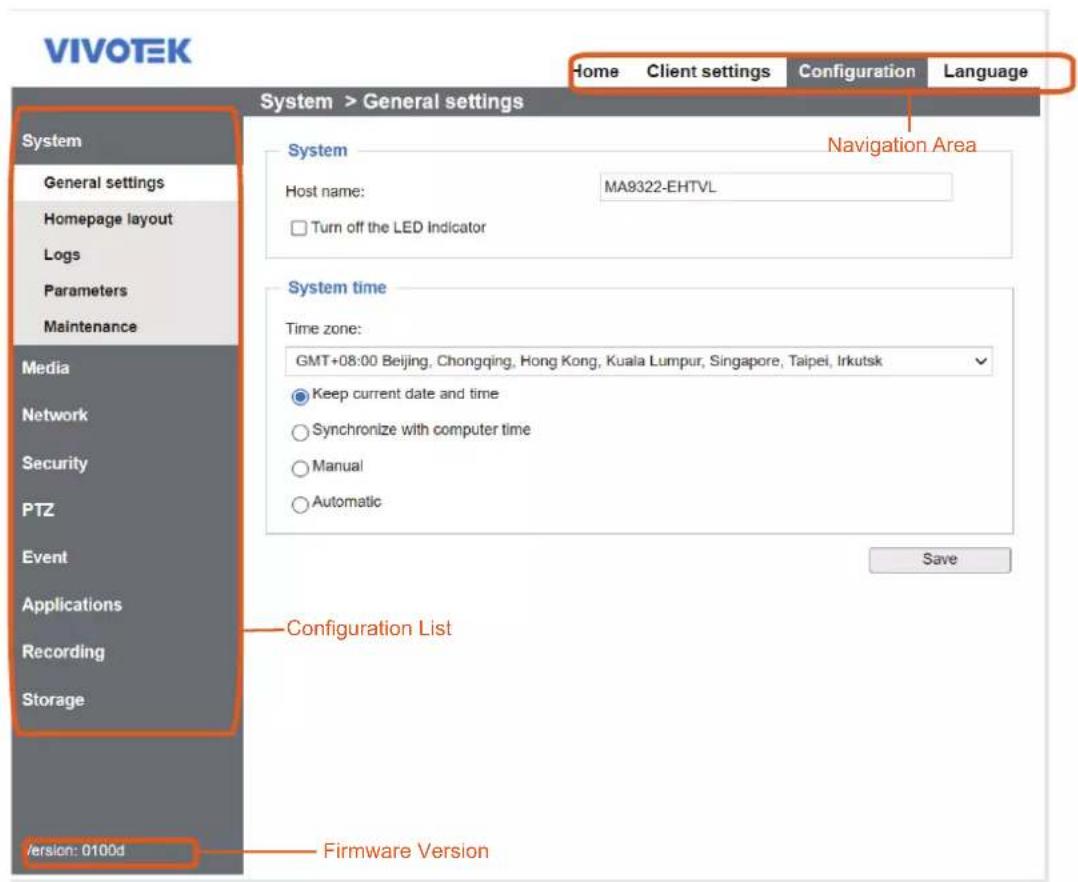Click the Time zone label
This screenshot has width=1078, height=882.
(x=323, y=329)
